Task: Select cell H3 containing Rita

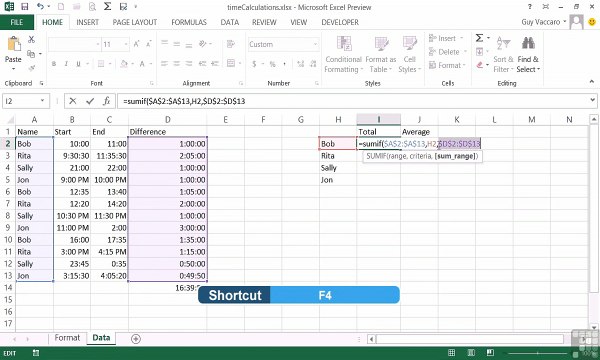Action: [x=338, y=156]
